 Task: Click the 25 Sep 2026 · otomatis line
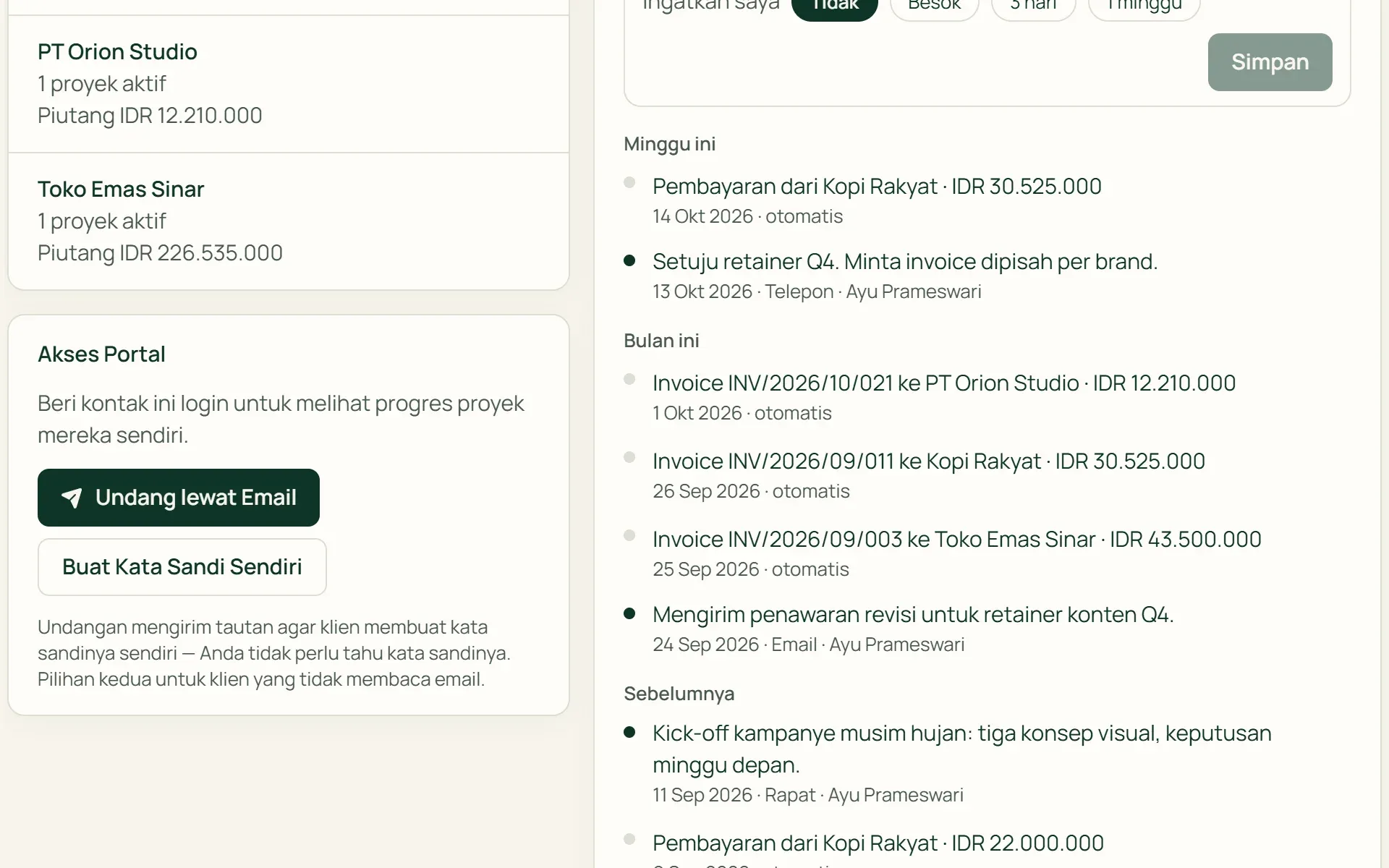pos(751,569)
